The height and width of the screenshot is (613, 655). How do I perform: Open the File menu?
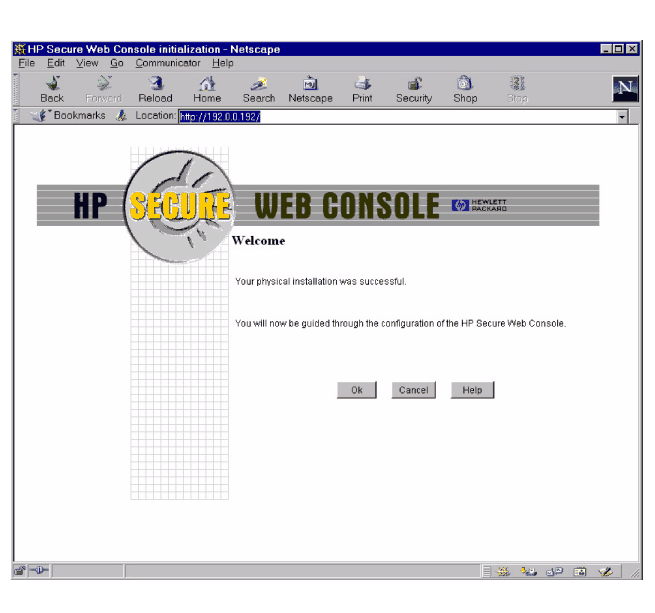(x=26, y=63)
